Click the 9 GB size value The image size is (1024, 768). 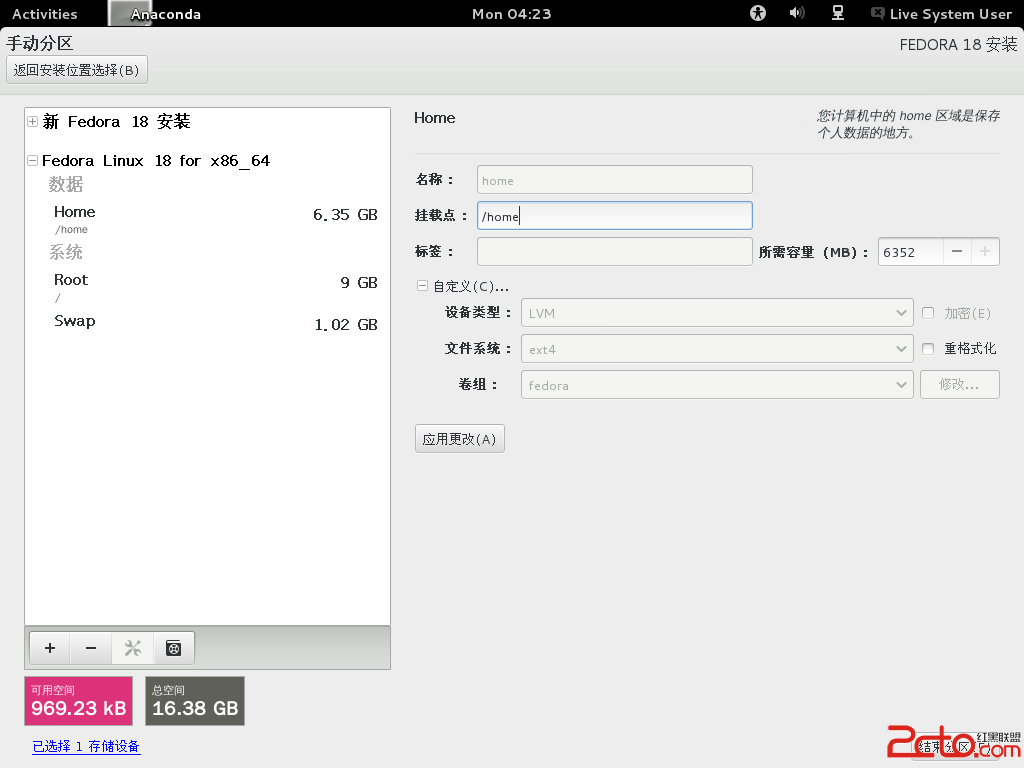(359, 283)
